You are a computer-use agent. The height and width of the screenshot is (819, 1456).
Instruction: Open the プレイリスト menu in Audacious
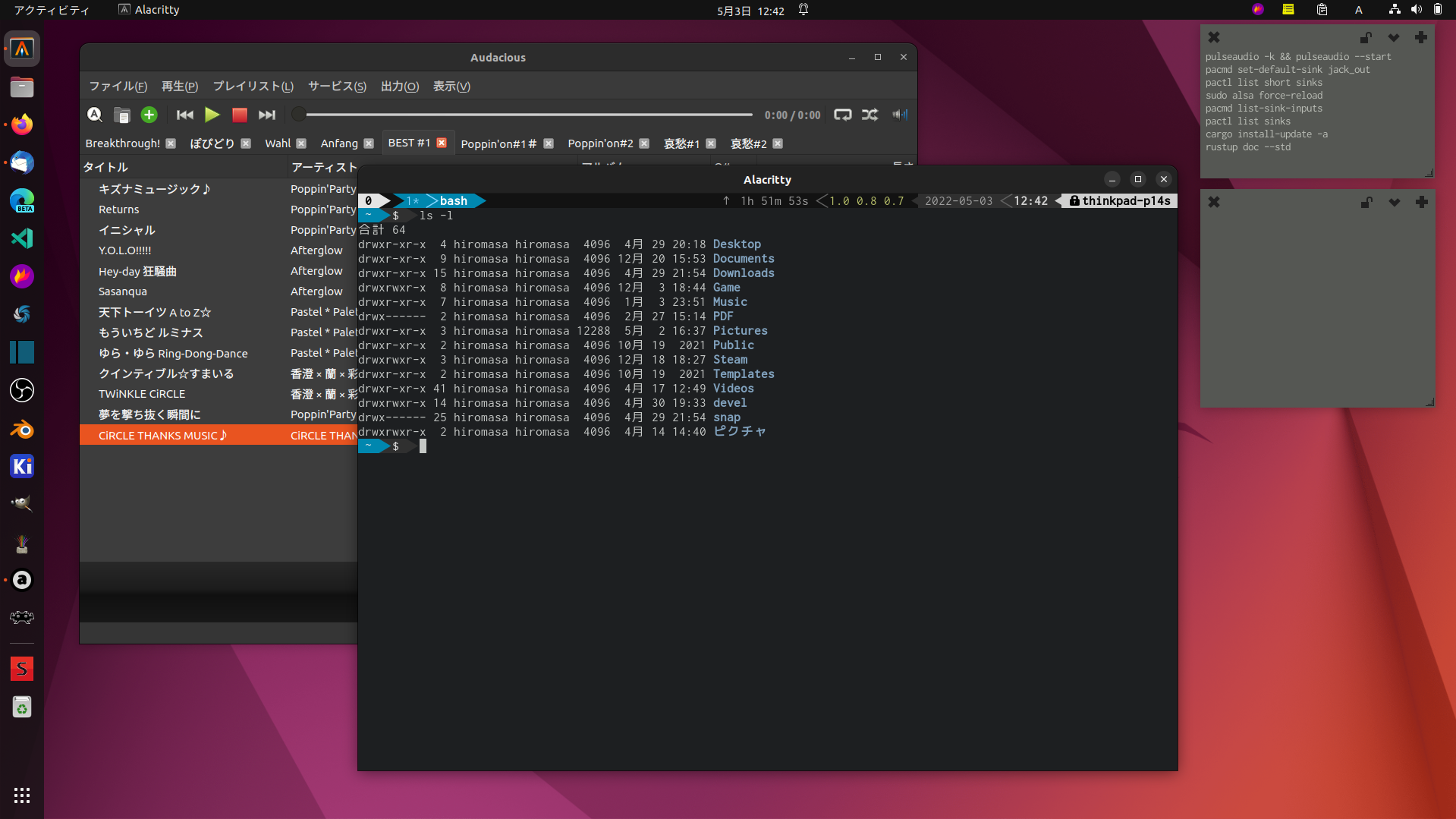253,86
